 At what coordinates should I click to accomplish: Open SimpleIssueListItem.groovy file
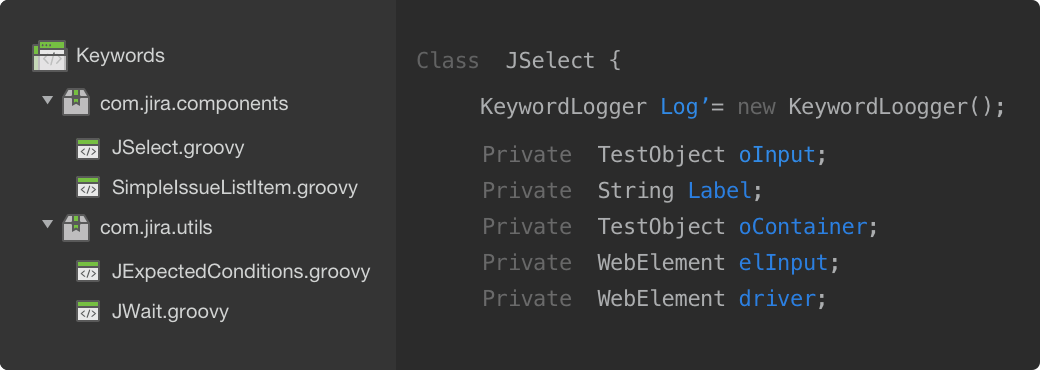[235, 188]
